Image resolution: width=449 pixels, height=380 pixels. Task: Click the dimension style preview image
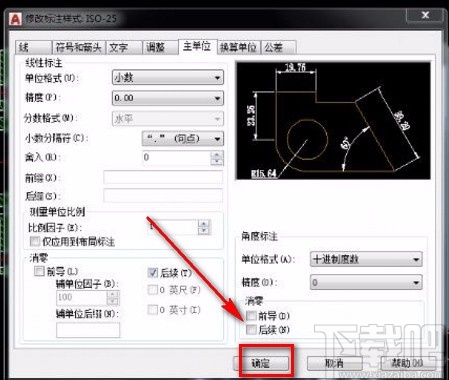(x=333, y=120)
